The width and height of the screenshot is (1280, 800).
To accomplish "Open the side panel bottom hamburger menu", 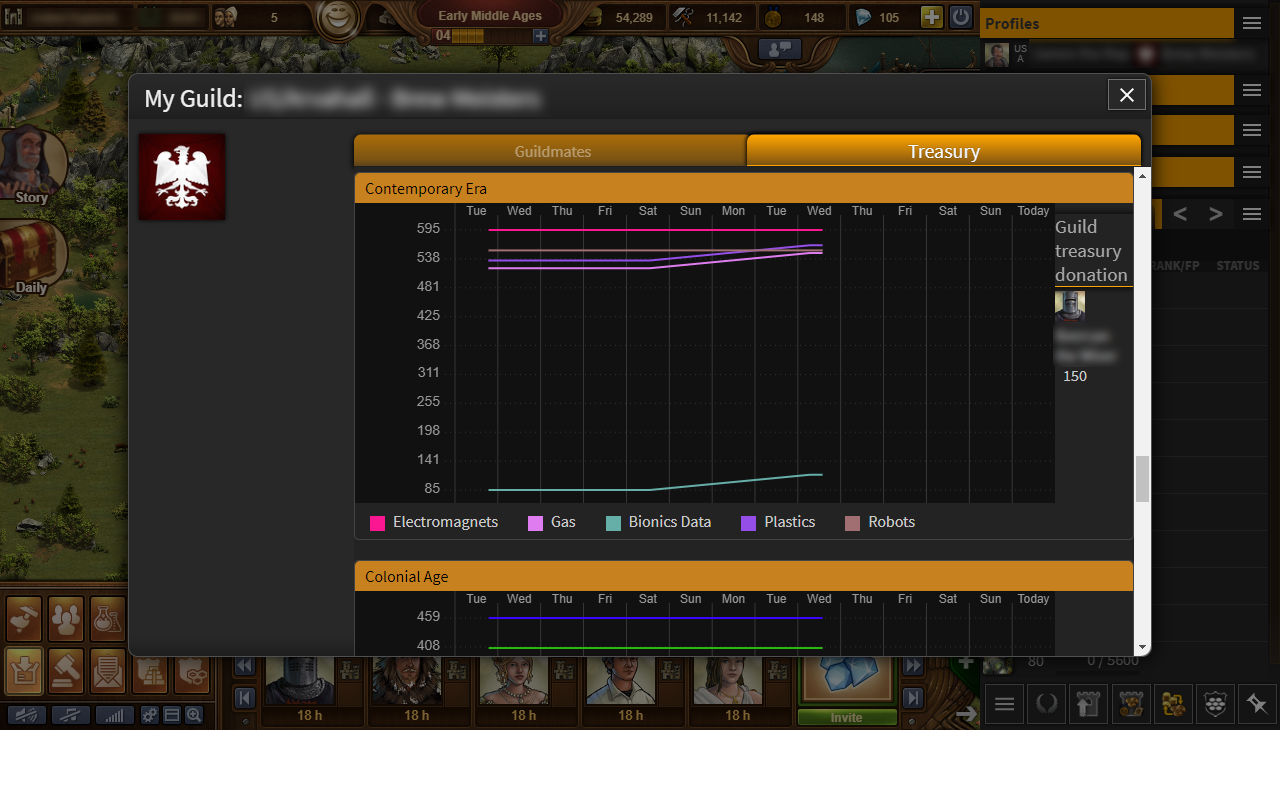I will click(1005, 704).
